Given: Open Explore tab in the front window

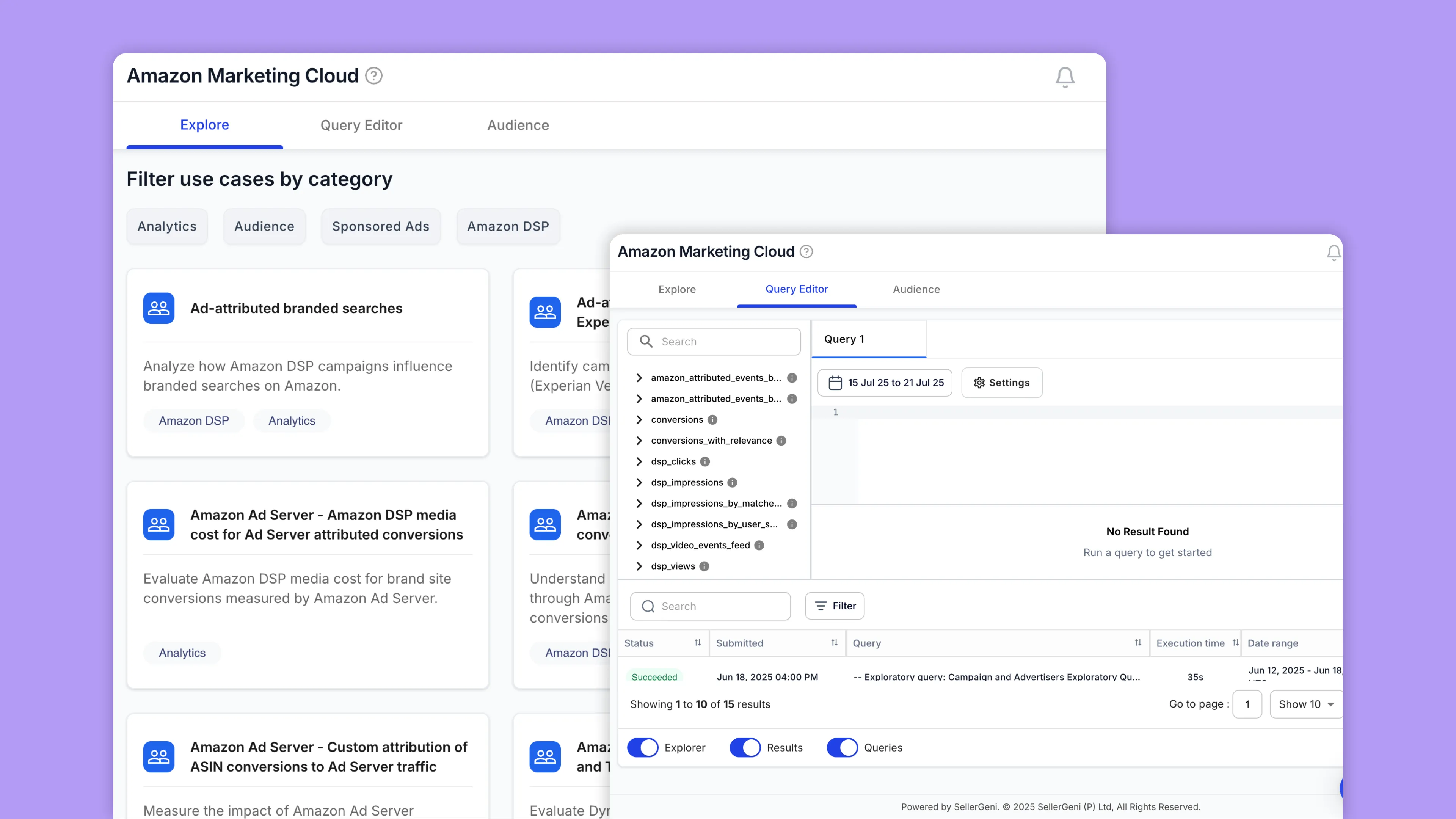Looking at the screenshot, I should pos(677,289).
